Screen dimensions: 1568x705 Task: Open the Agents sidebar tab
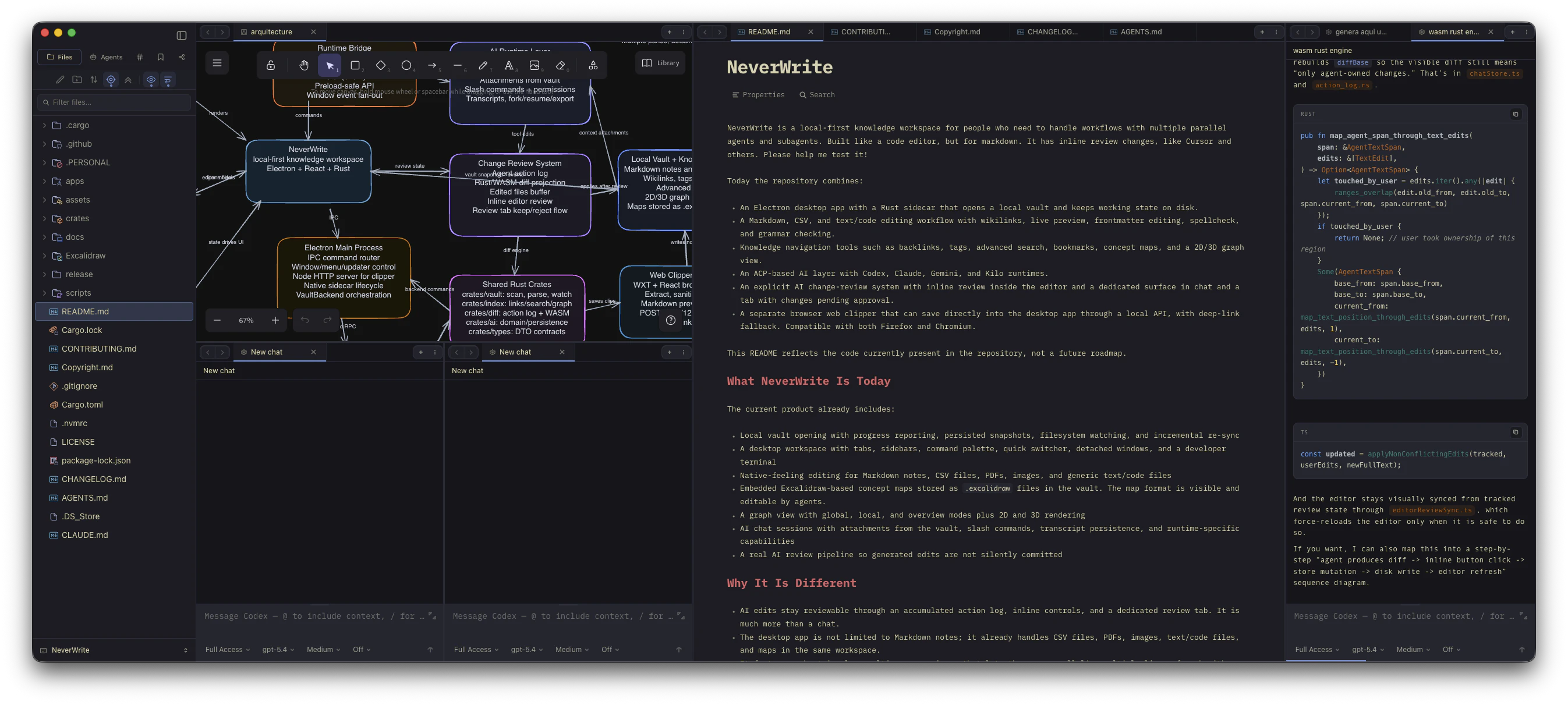107,57
